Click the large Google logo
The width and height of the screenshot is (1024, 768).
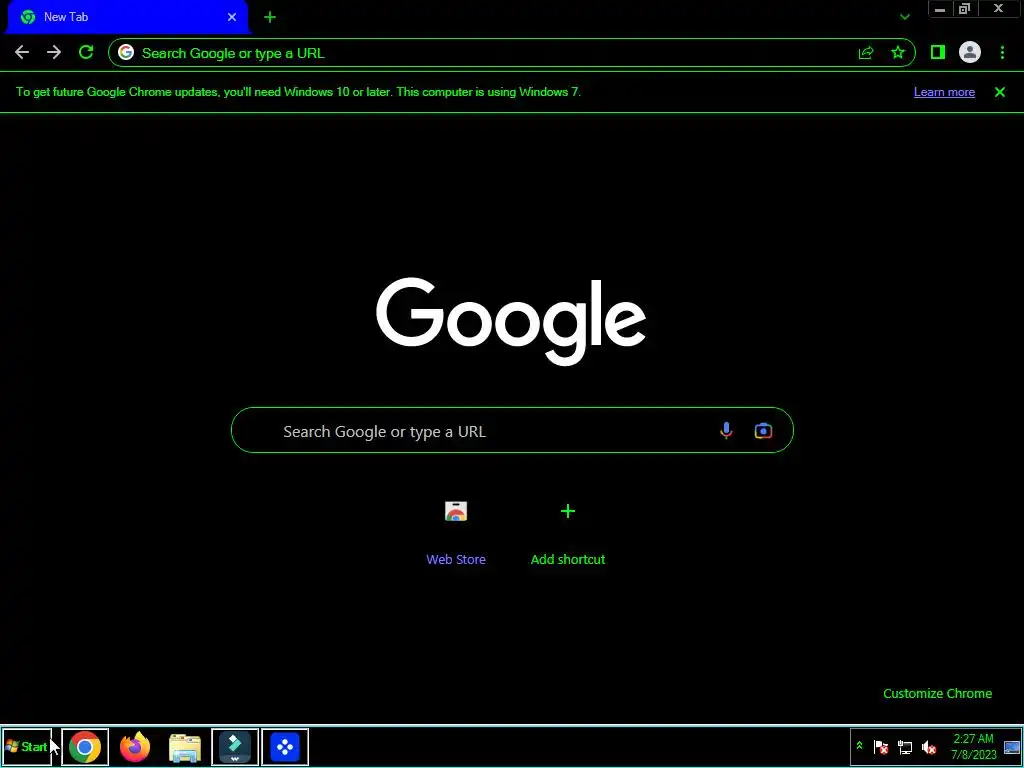[511, 321]
